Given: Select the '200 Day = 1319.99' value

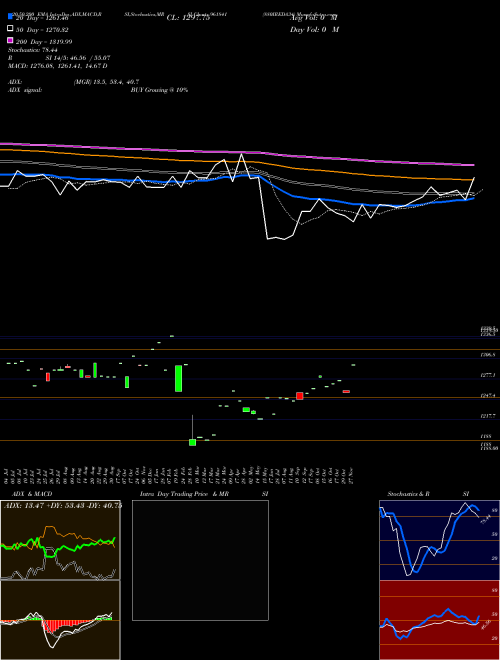Looking at the screenshot, I should [44, 42].
